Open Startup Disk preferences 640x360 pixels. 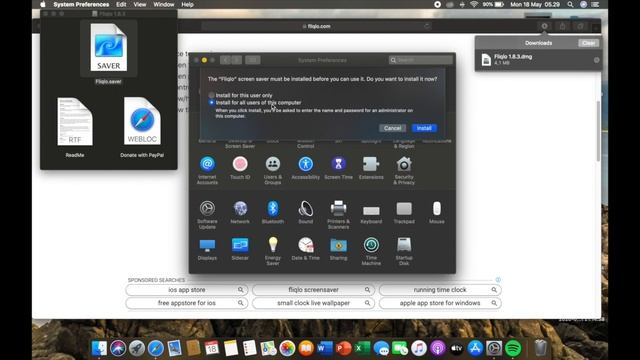tap(404, 251)
